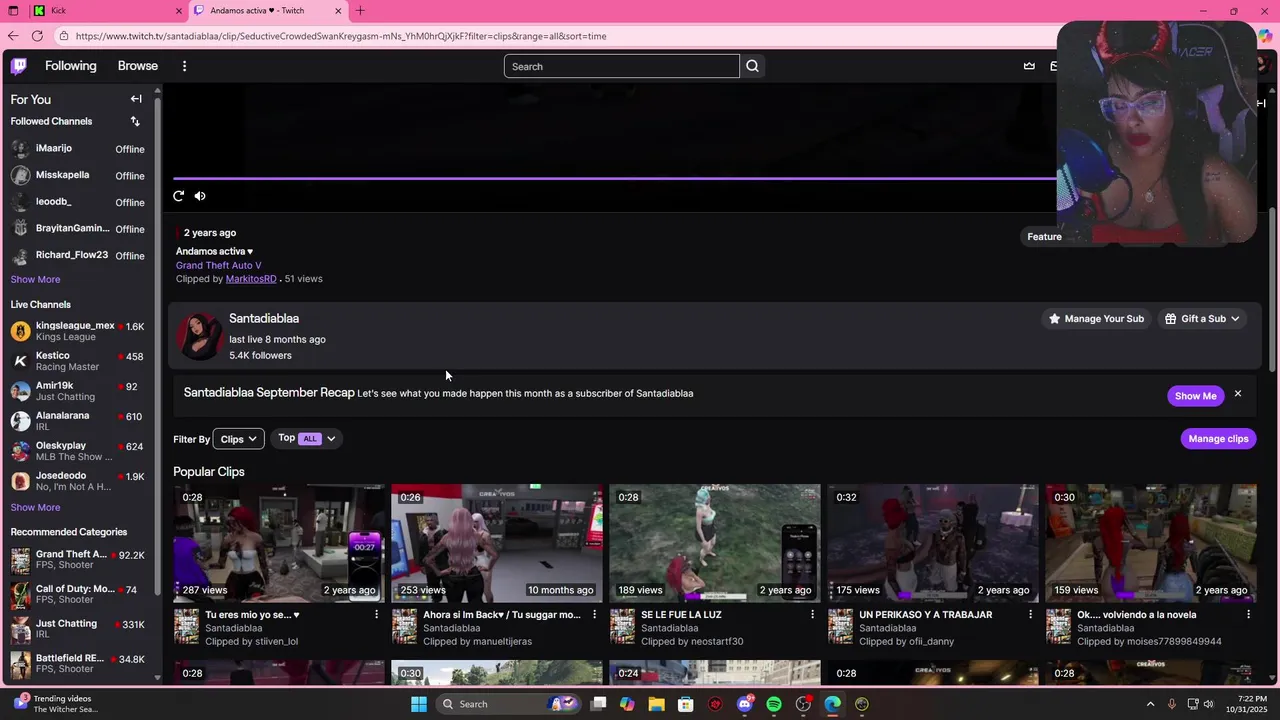Open Richard_Flow23 followed channel
Viewport: 1280px width, 720px height.
[x=78, y=255]
